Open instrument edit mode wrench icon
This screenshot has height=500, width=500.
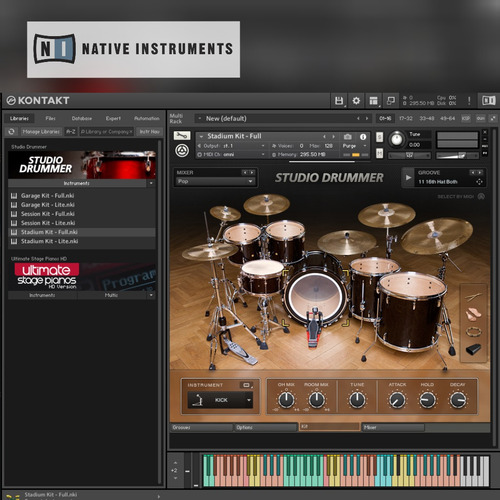(x=182, y=135)
